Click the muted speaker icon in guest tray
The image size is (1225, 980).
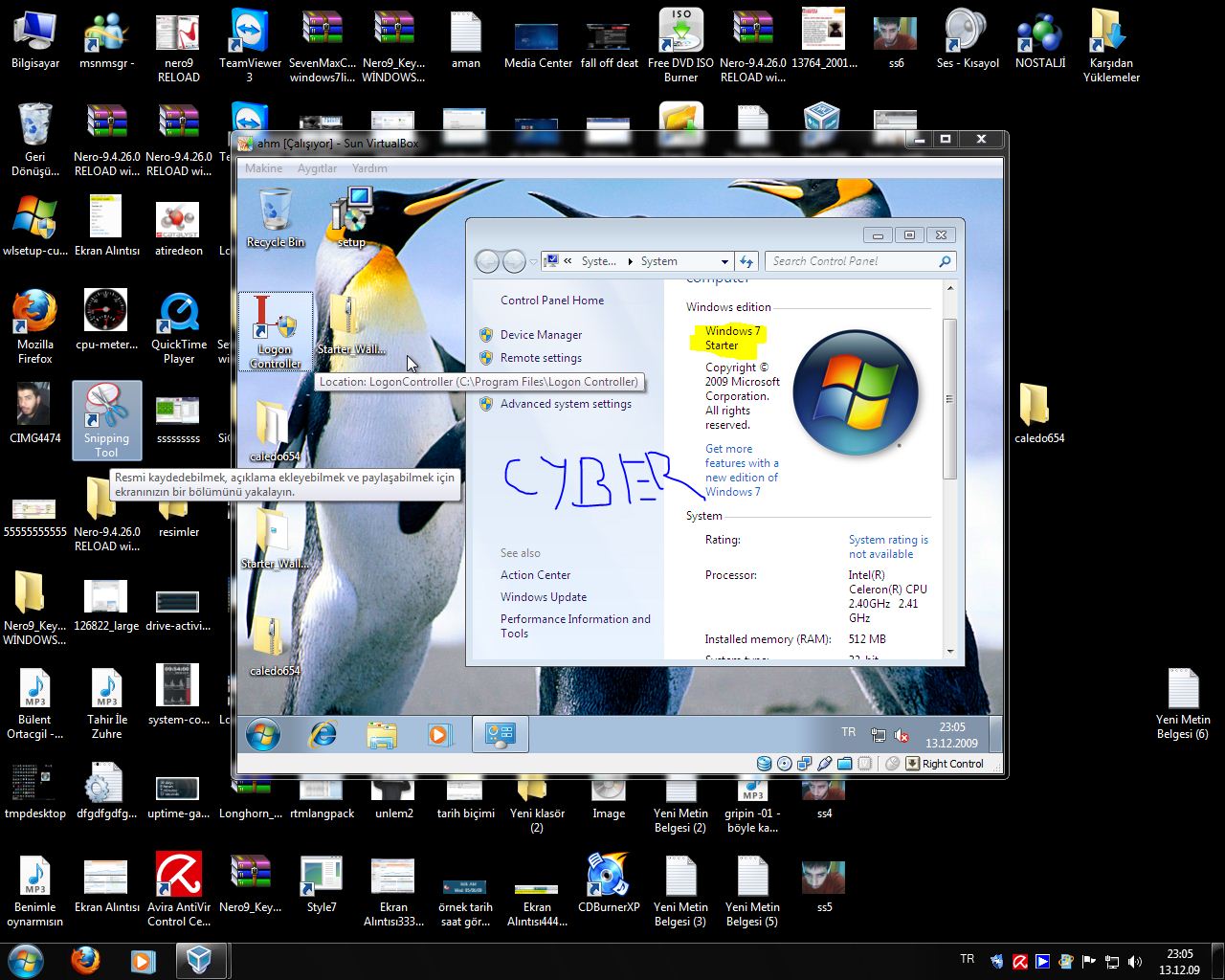[902, 735]
